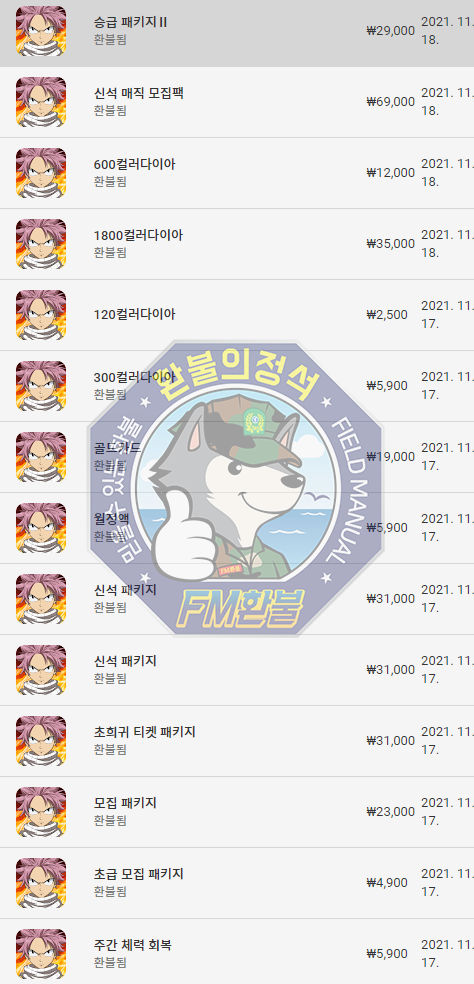This screenshot has height=984, width=474.
Task: Click the 환불됨 status under 초희귀 티켓 패키지
Action: point(110,749)
